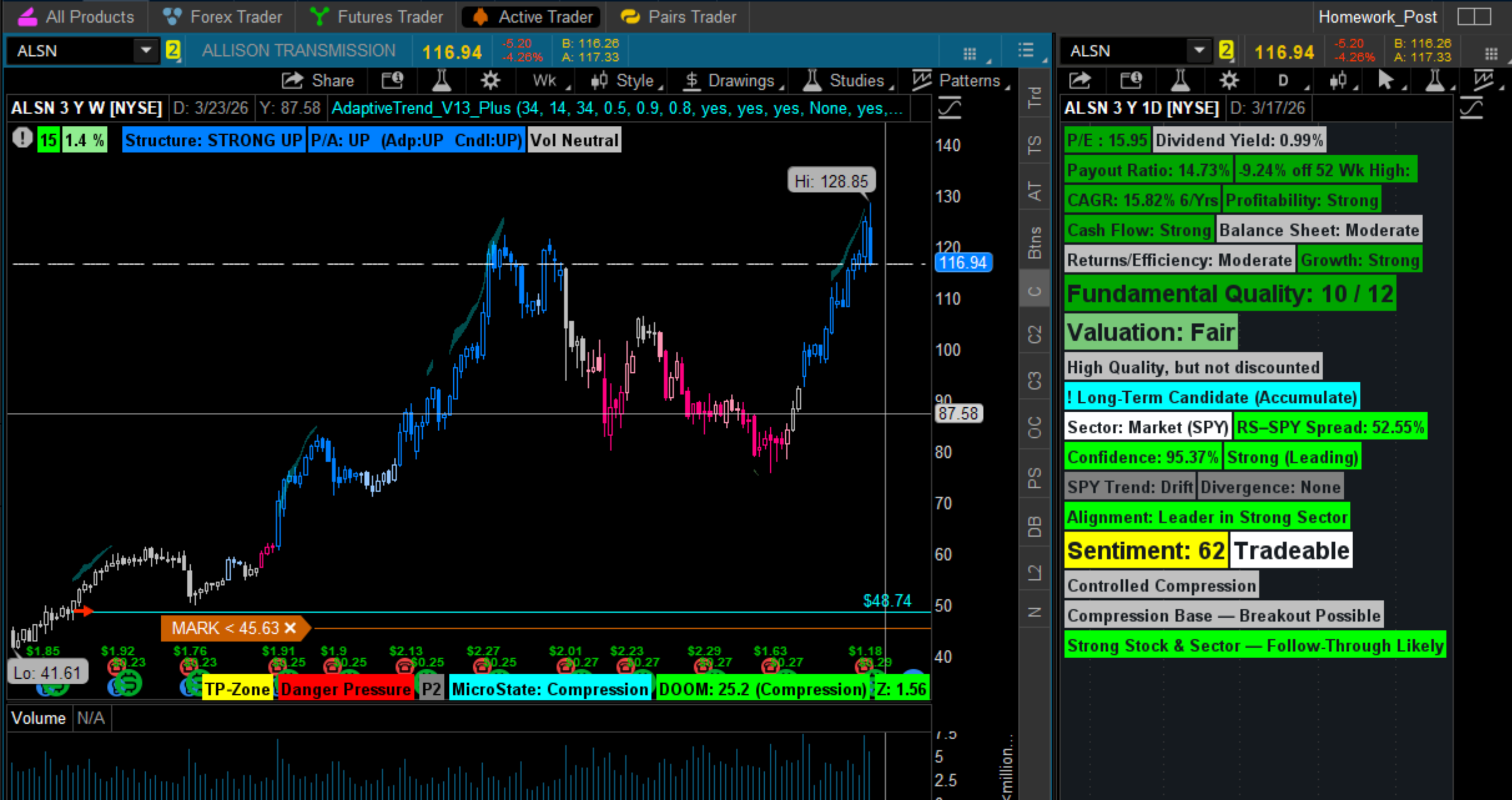Click the pointer cursor tool in right chart
The width and height of the screenshot is (1512, 800).
[1385, 80]
